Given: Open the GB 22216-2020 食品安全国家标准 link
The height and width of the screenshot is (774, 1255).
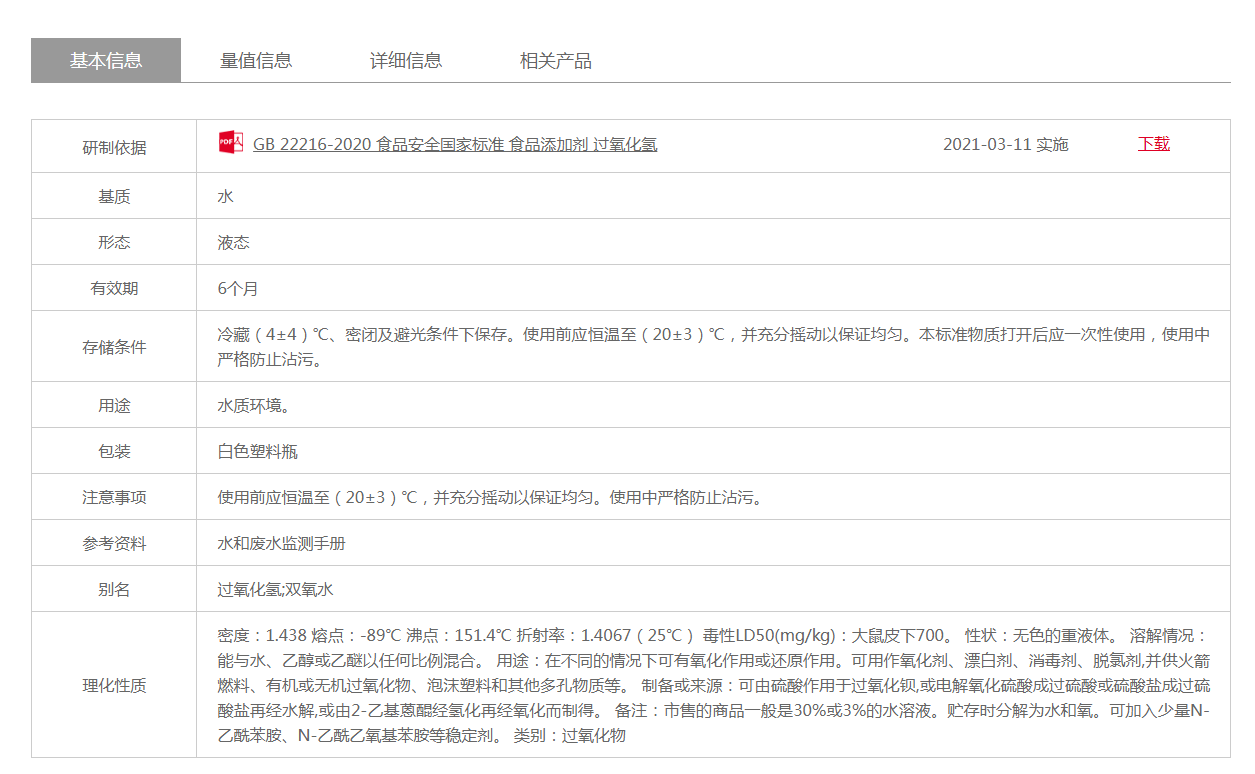Looking at the screenshot, I should pyautogui.click(x=455, y=144).
